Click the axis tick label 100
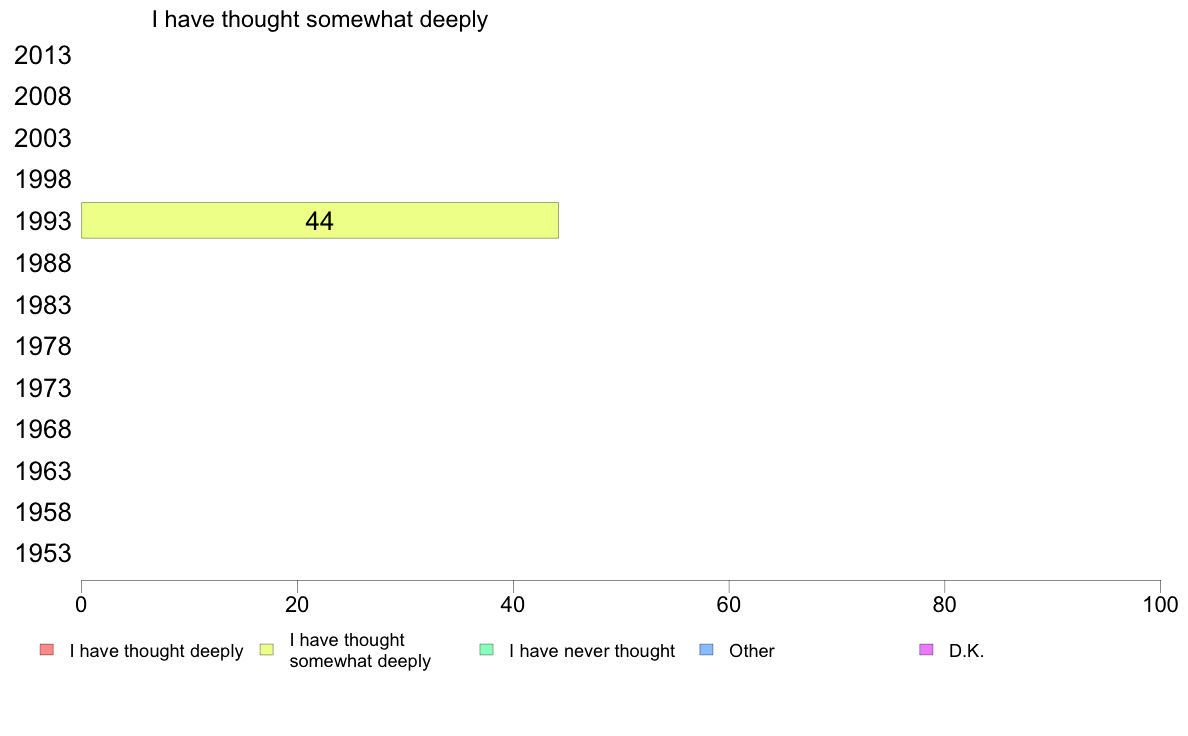Screen dimensions: 1188x736 pyautogui.click(x=1160, y=604)
